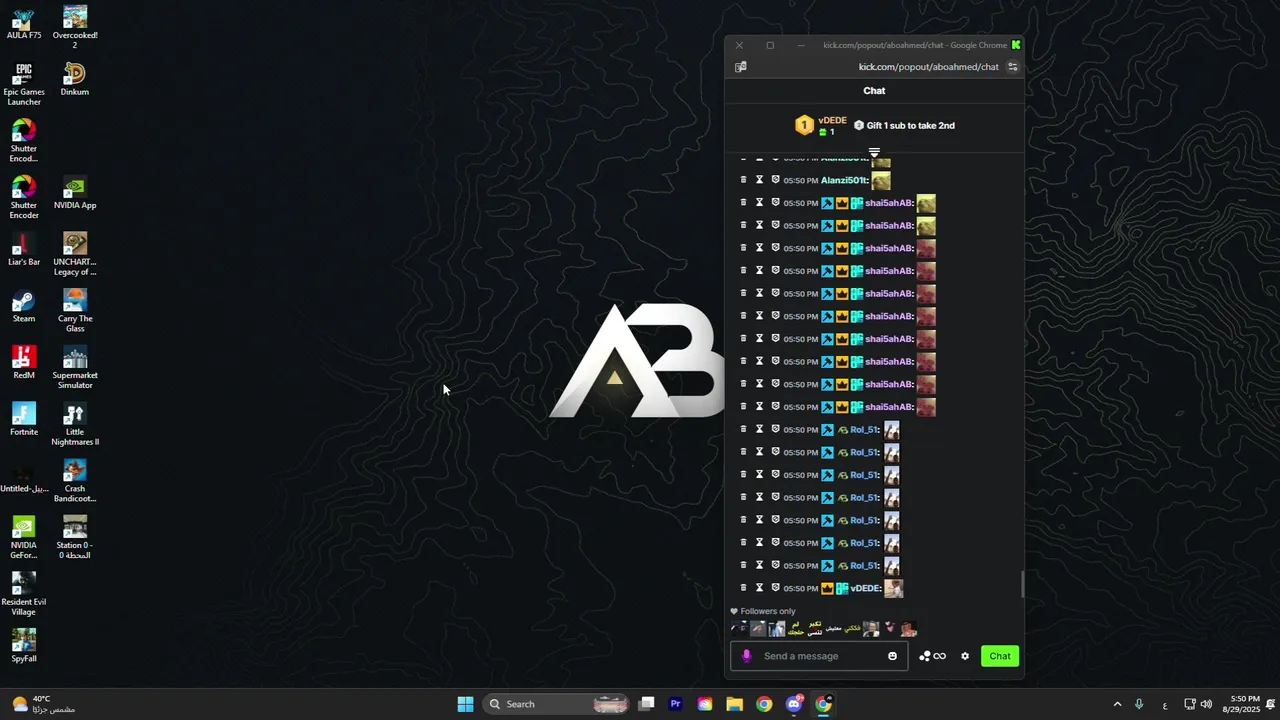Open channel points infinity menu
Screen dimensions: 1280x720
(932, 656)
